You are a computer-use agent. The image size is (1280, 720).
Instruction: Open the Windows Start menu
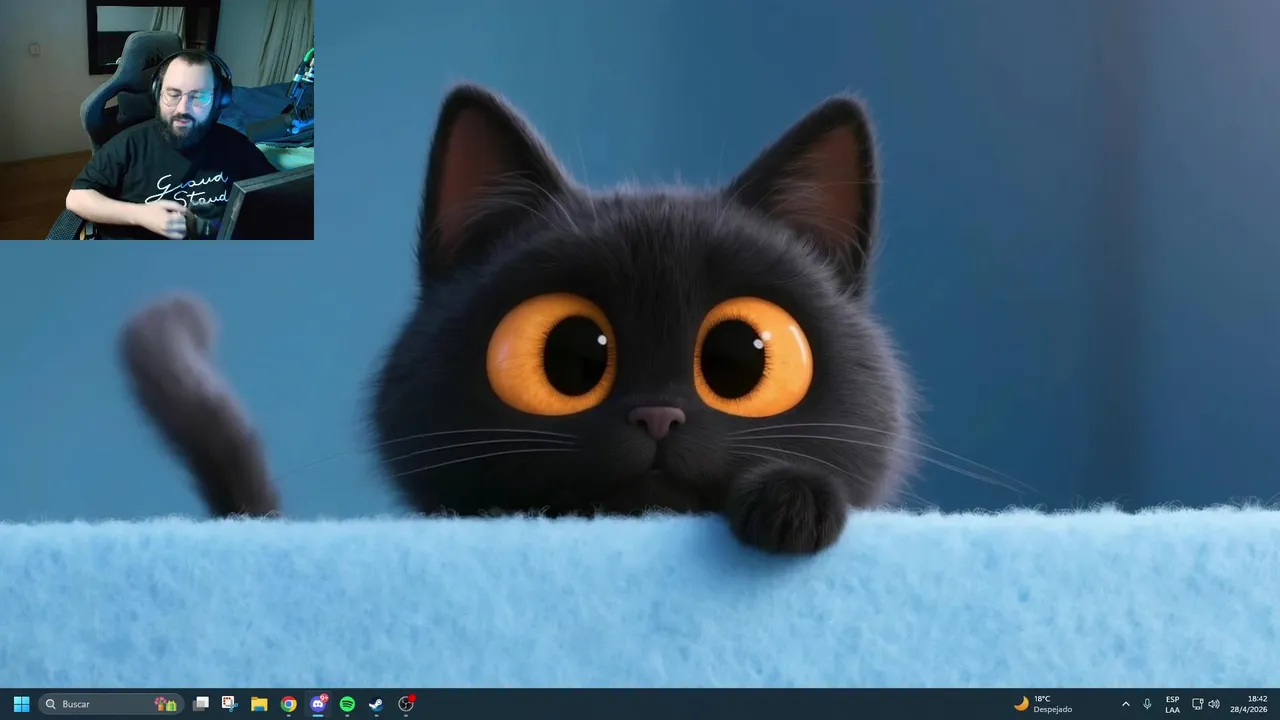21,704
